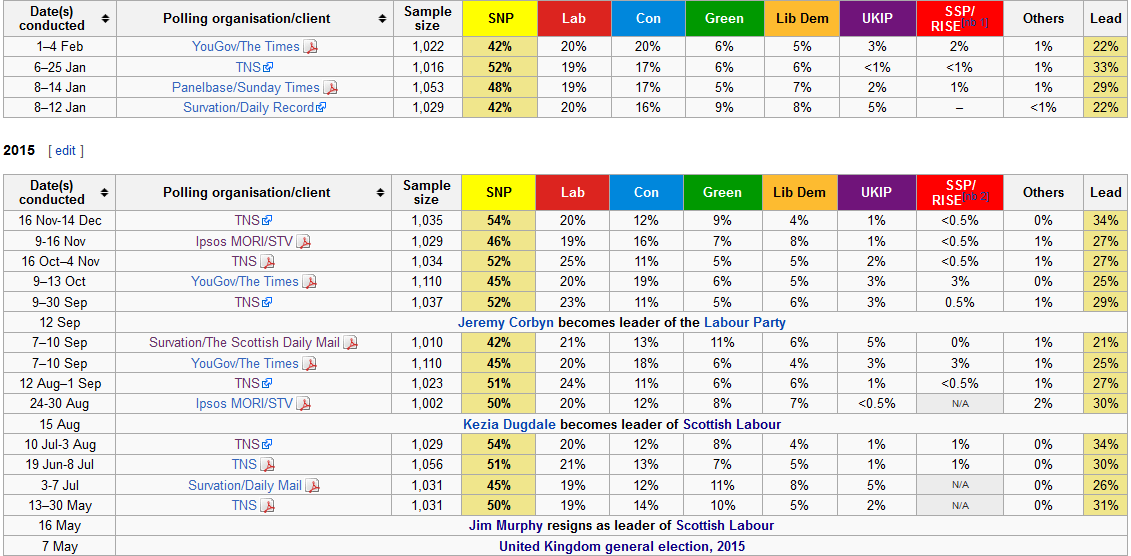Open Jeremy Corbyn link
The height and width of the screenshot is (556, 1131).
click(506, 323)
